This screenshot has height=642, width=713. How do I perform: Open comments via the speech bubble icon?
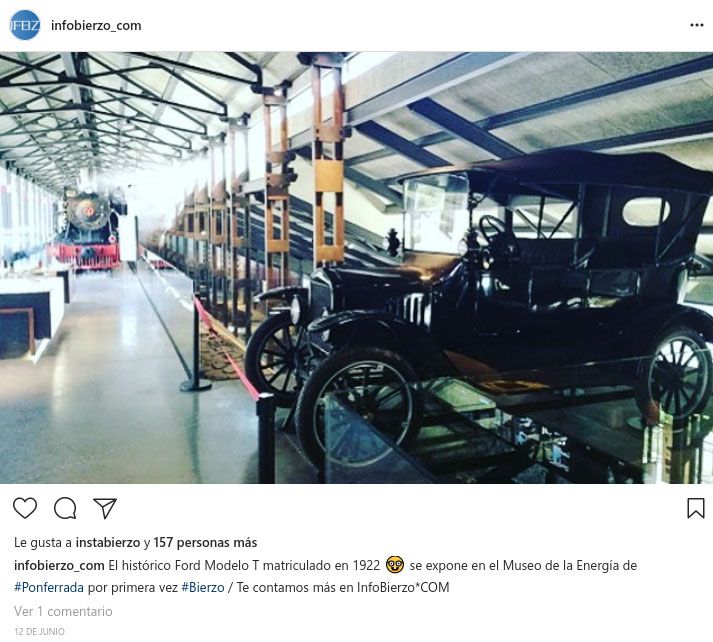coord(65,508)
